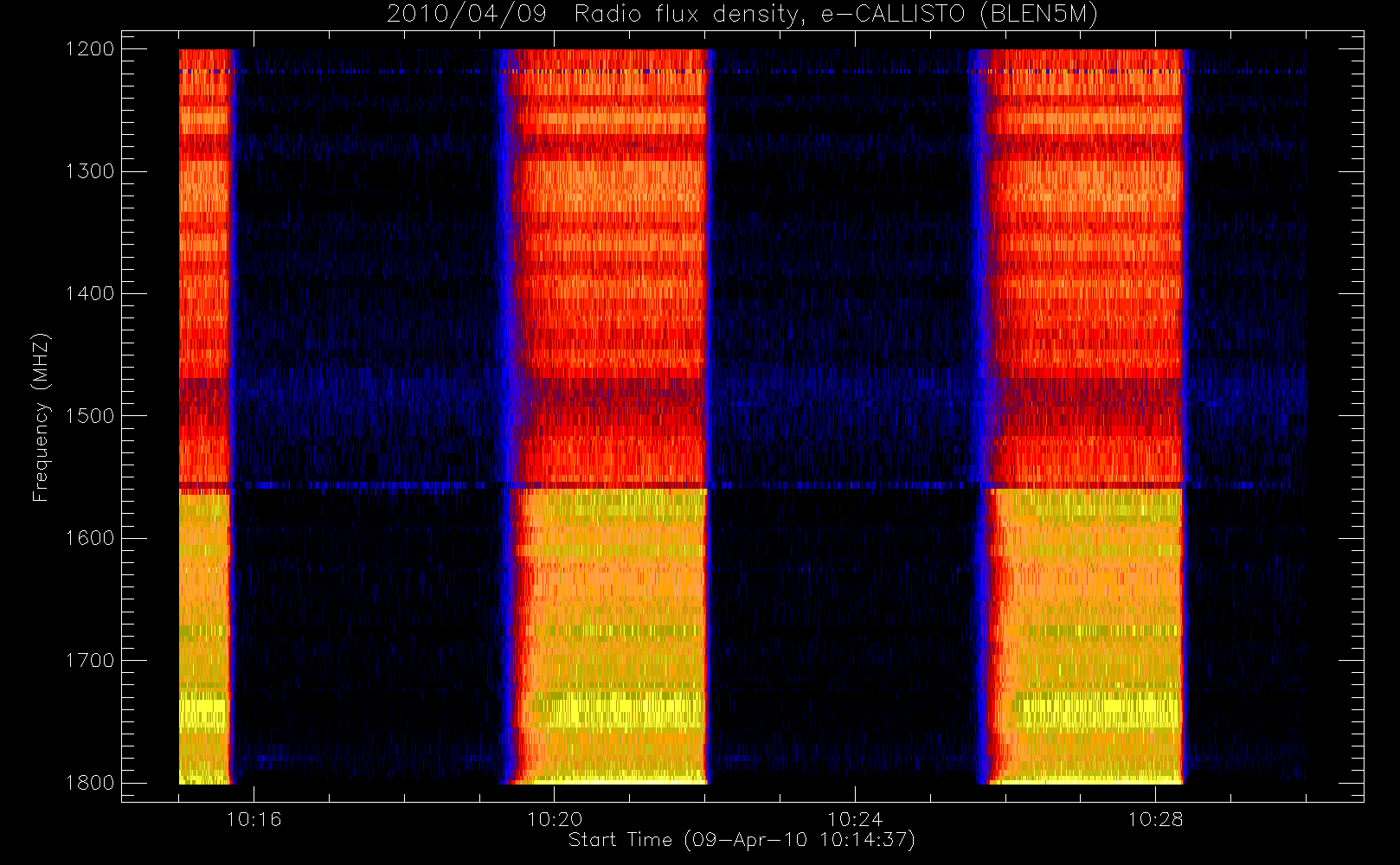The height and width of the screenshot is (865, 1400).
Task: Click the 1700 frequency tick label
Action: click(90, 660)
